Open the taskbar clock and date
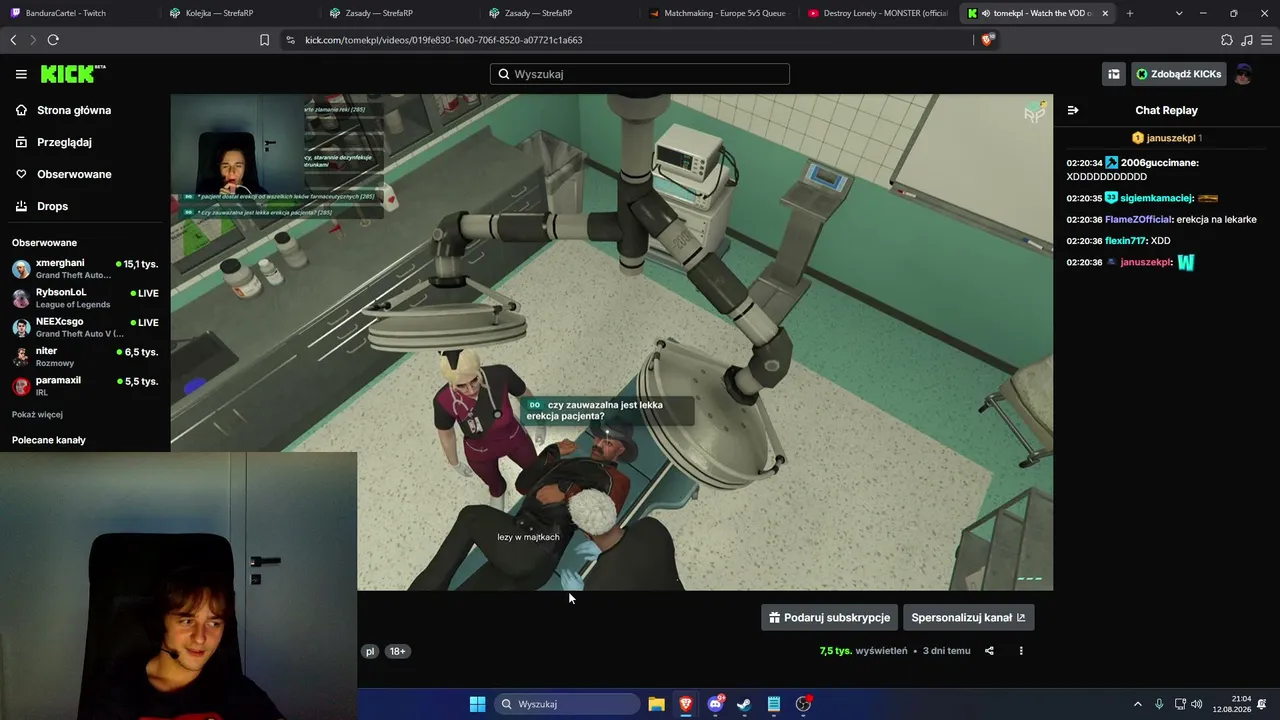The height and width of the screenshot is (720, 1280). pos(1231,704)
